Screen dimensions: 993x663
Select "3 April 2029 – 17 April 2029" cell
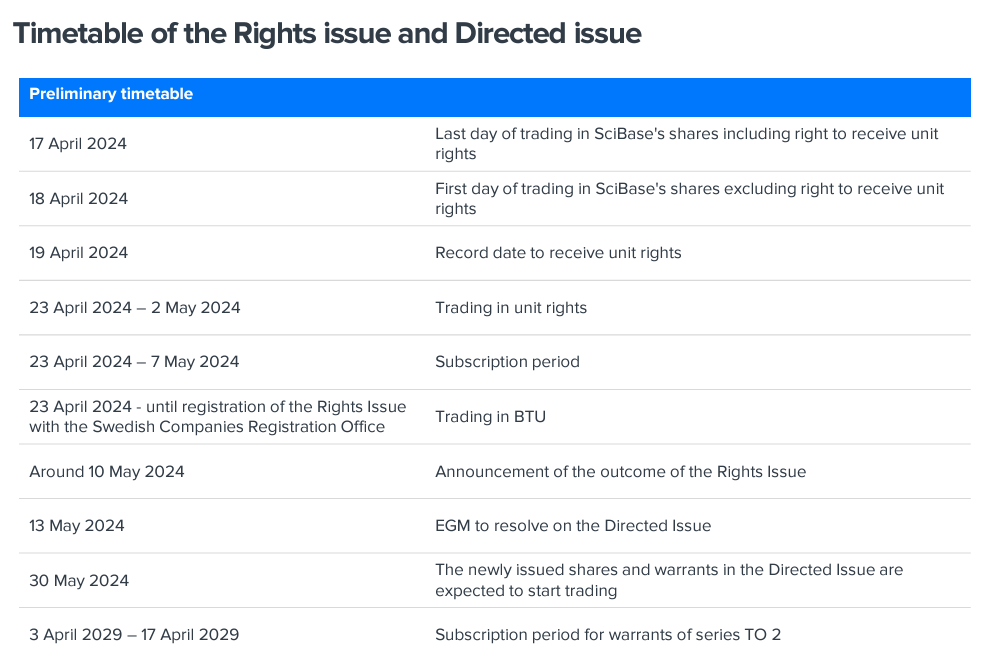click(x=134, y=635)
